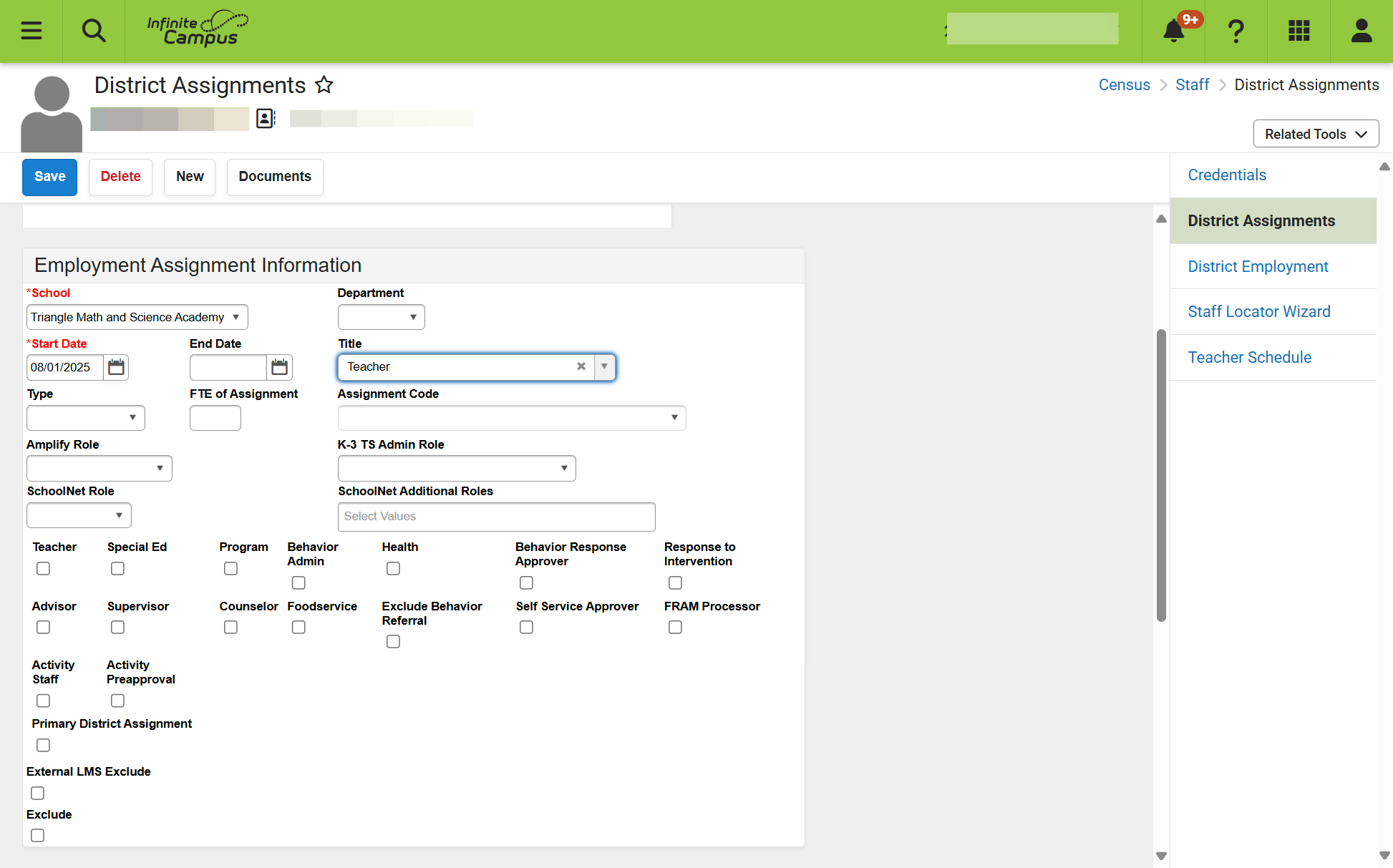Check the Special Ed checkbox
This screenshot has width=1393, height=868.
click(x=117, y=568)
